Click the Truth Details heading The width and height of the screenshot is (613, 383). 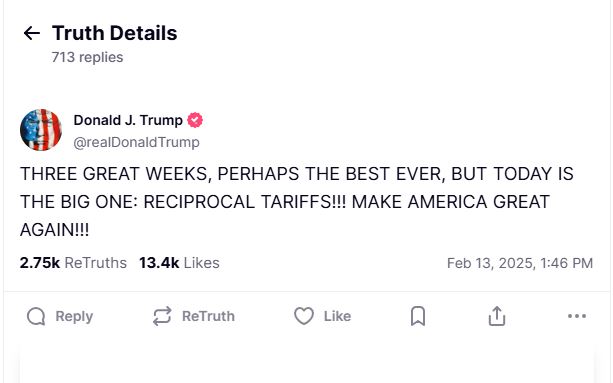115,33
